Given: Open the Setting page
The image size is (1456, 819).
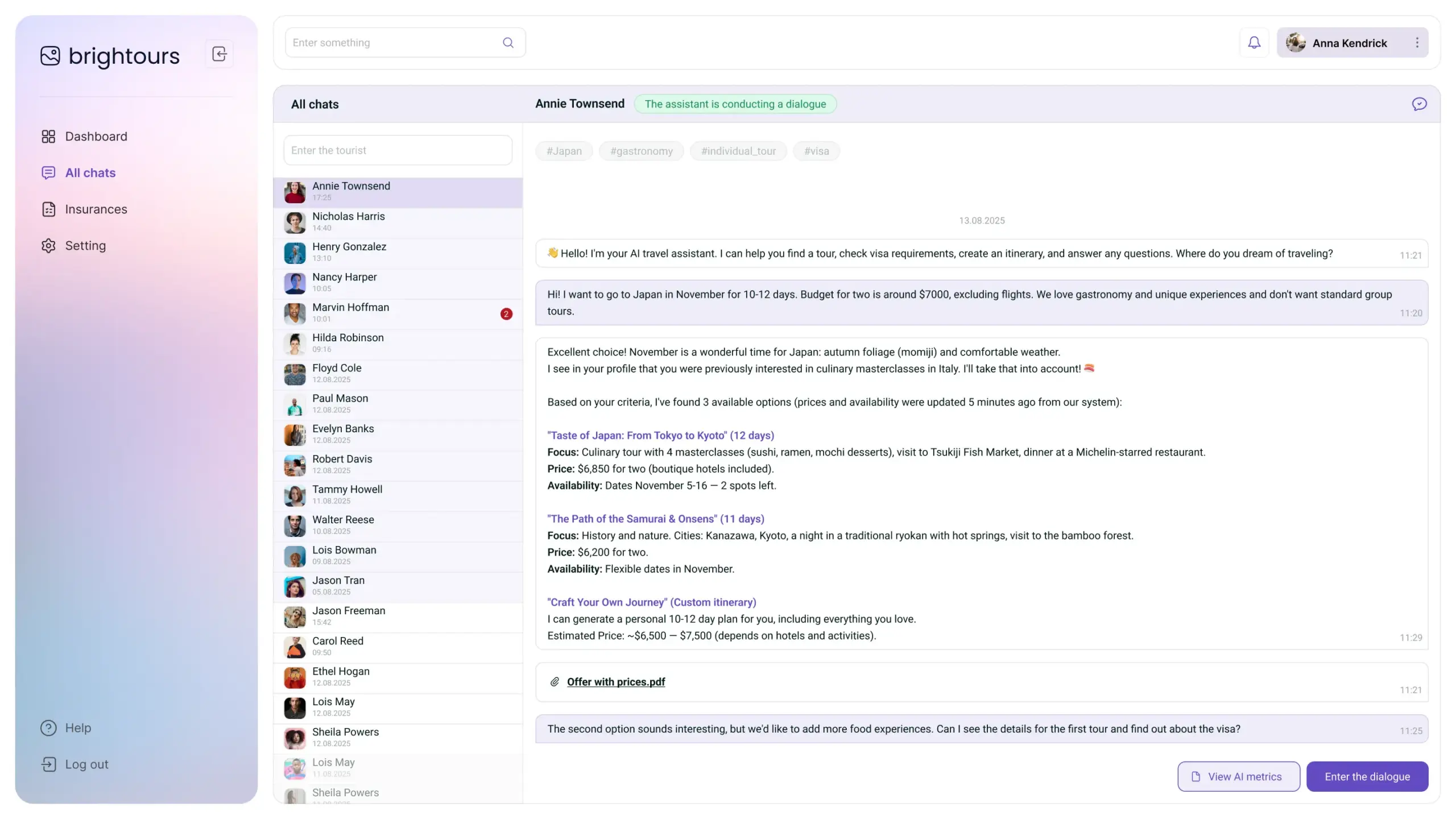Looking at the screenshot, I should (85, 246).
